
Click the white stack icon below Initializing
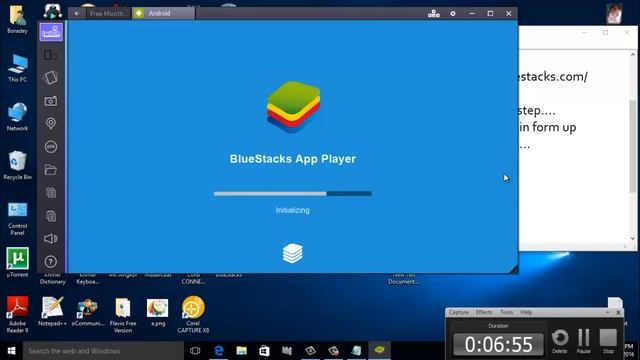293,253
